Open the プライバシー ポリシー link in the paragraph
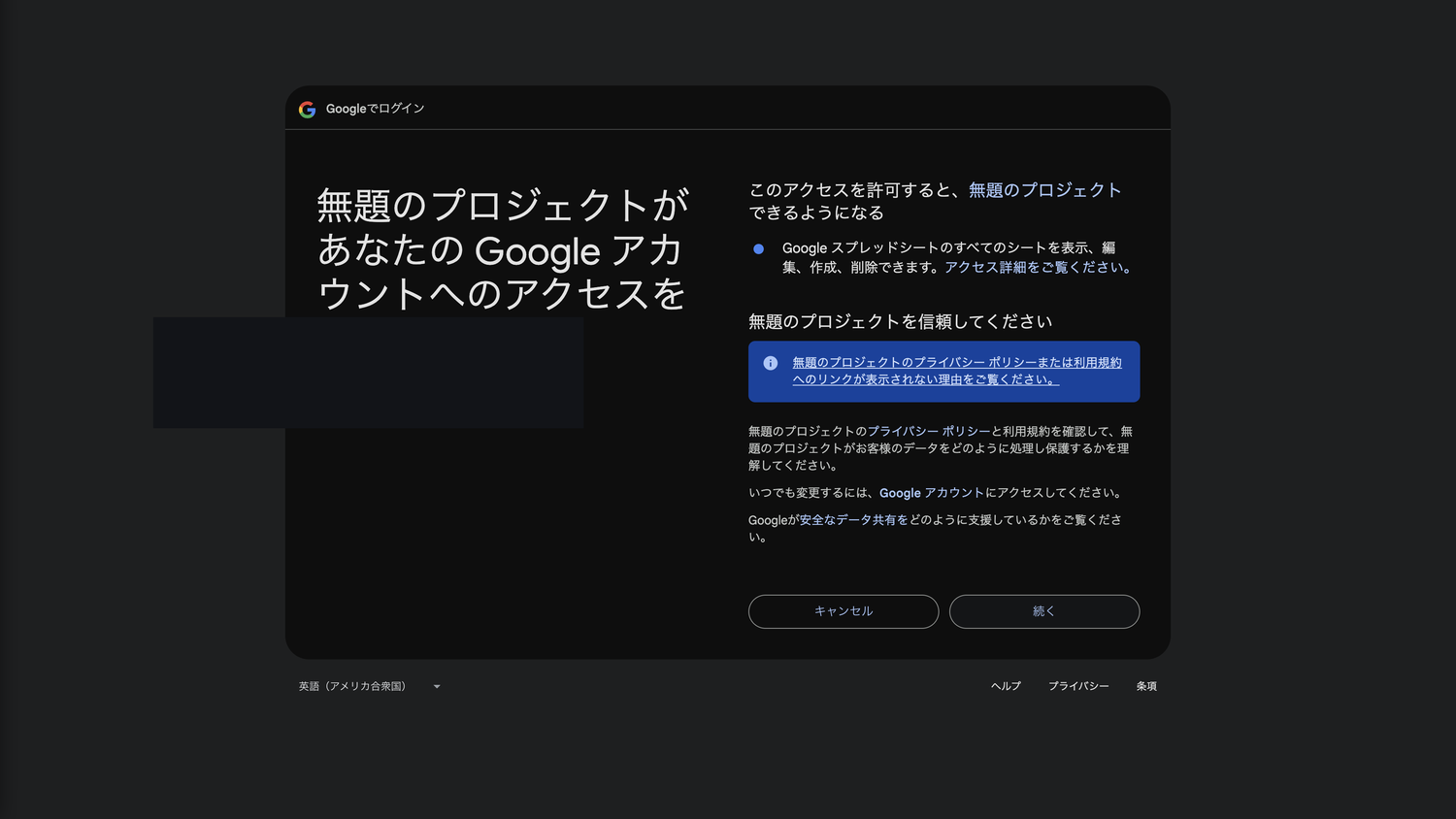Viewport: 1456px width, 819px height. [929, 431]
